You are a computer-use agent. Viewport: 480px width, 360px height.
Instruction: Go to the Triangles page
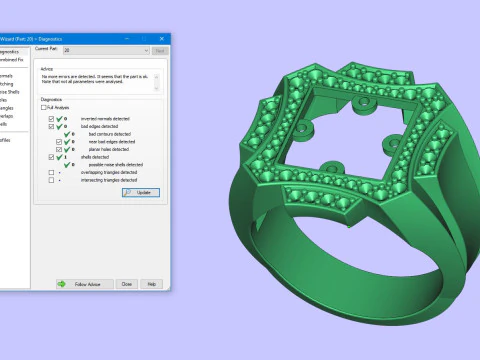point(7,108)
